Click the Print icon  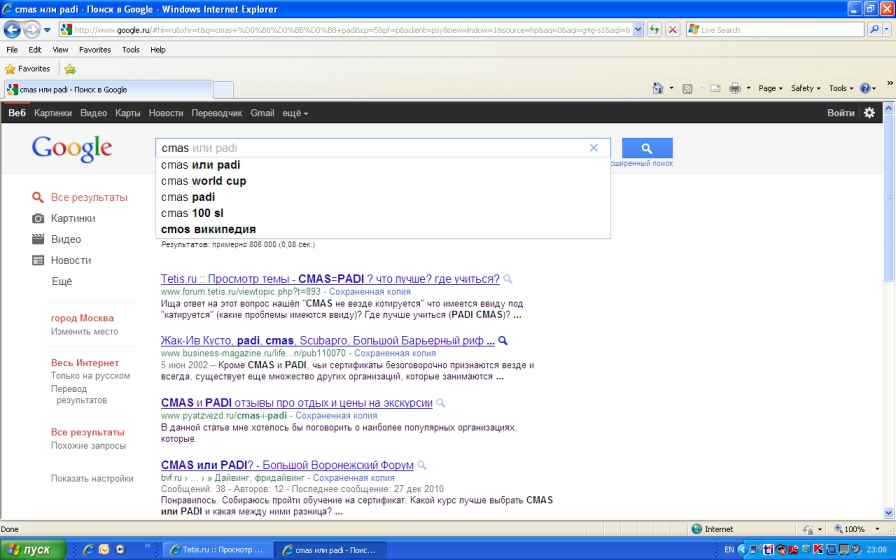pyautogui.click(x=735, y=89)
